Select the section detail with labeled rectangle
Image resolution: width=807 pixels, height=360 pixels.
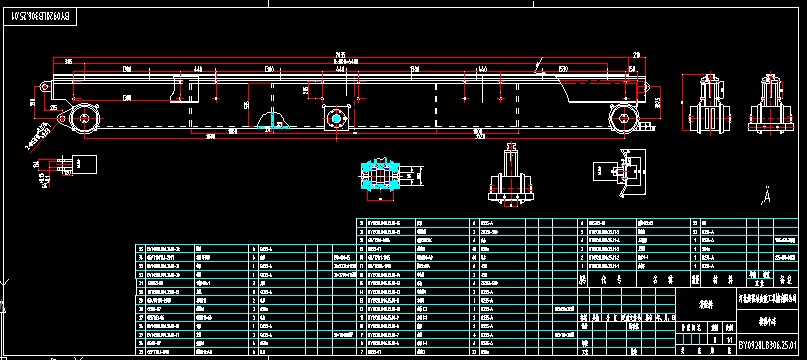619,172
